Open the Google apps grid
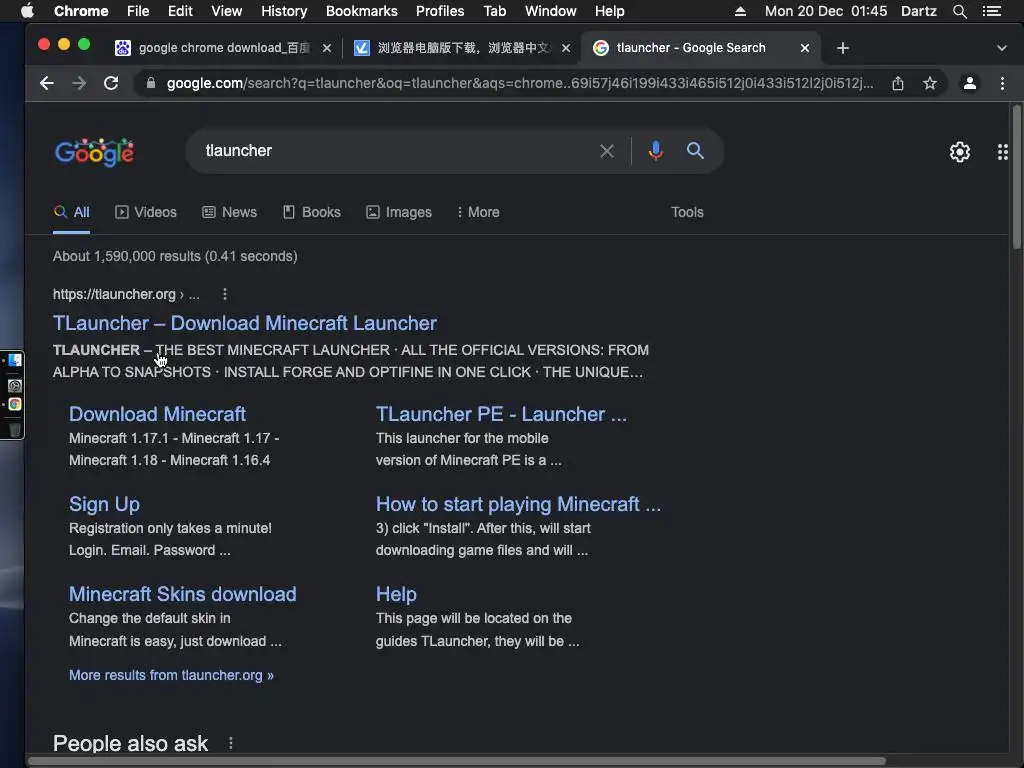The width and height of the screenshot is (1024, 768). click(1002, 152)
